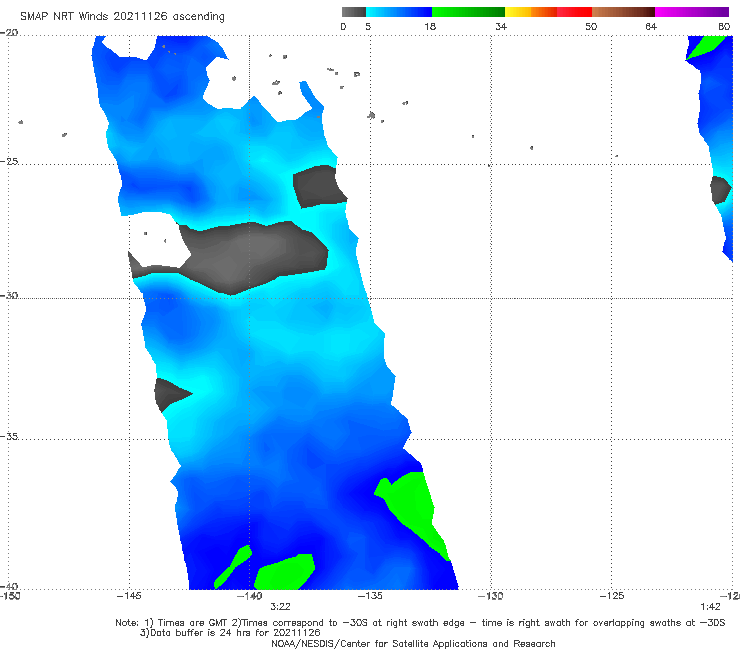
Task: Click the brown segment of the color bar
Action: (x=623, y=12)
